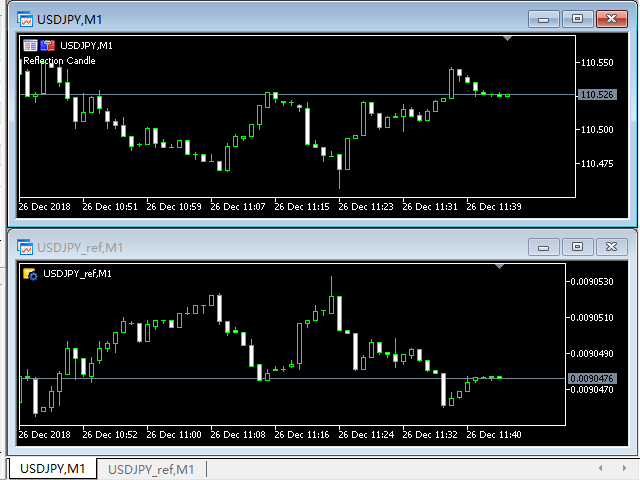This screenshot has height=480, width=640.
Task: Click the chart shift triangle in USDJPY_ref chart
Action: click(x=498, y=267)
